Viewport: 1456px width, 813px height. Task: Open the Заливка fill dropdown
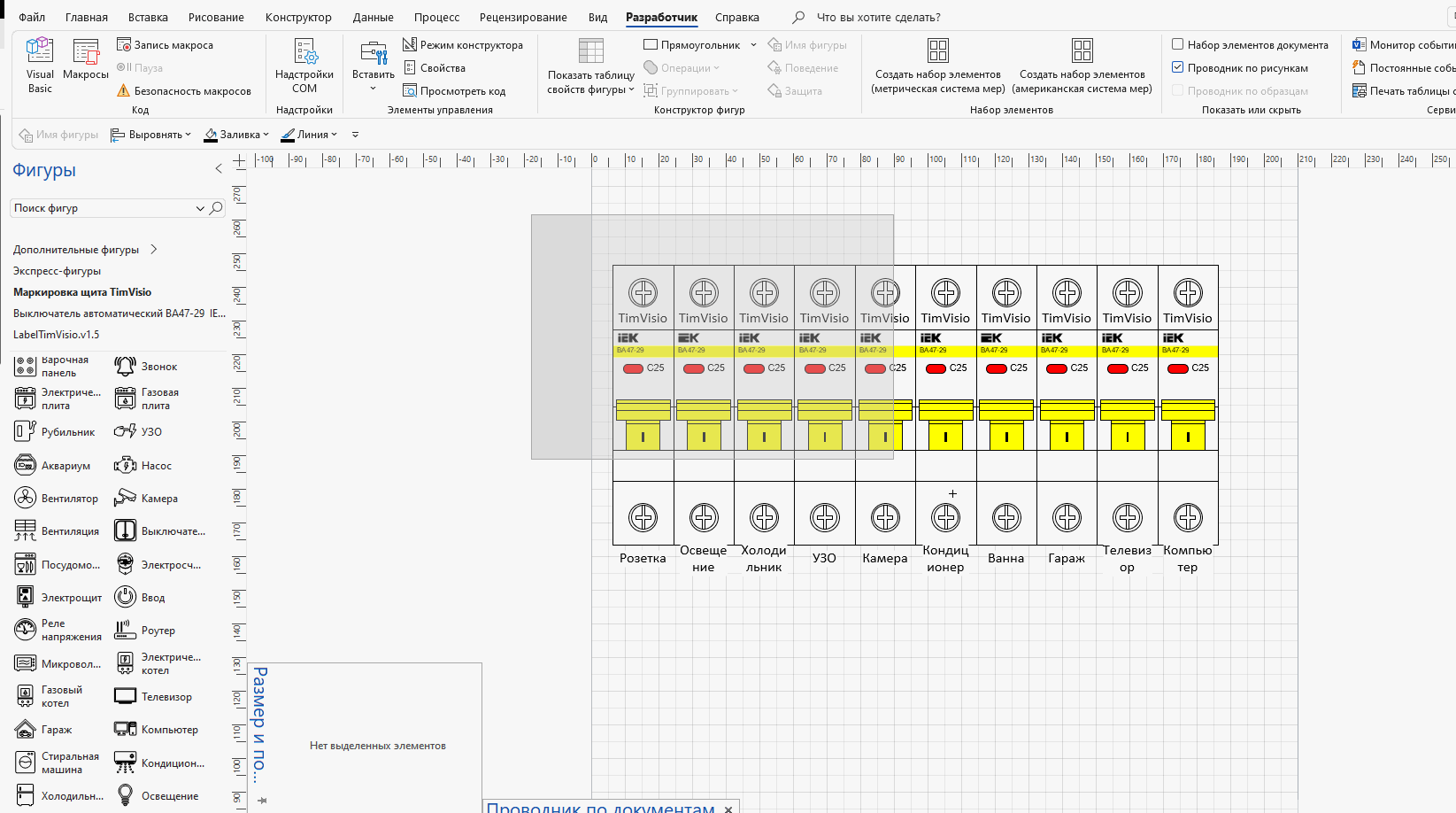[236, 135]
